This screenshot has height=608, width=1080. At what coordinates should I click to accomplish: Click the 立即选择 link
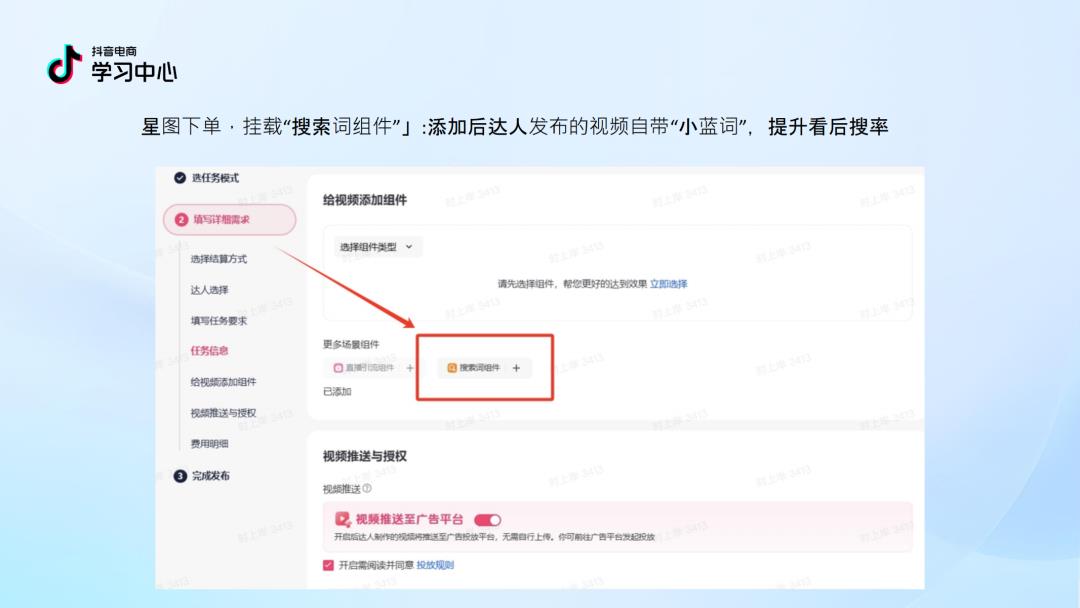tap(669, 284)
